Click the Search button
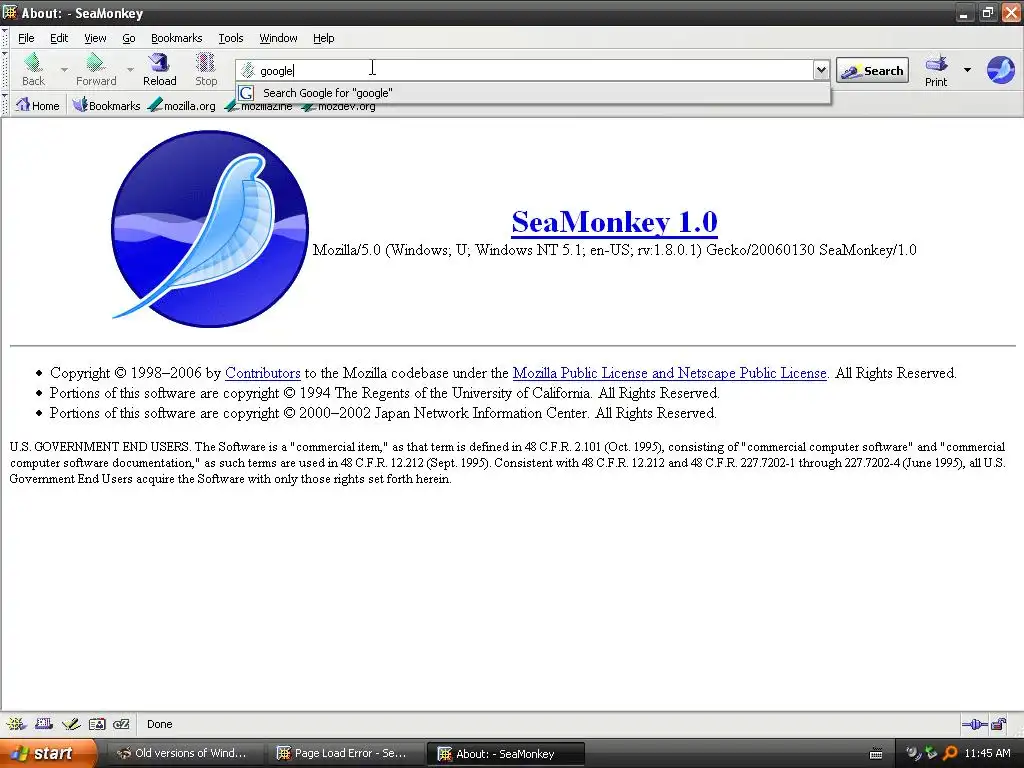The width and height of the screenshot is (1024, 768). coord(872,71)
